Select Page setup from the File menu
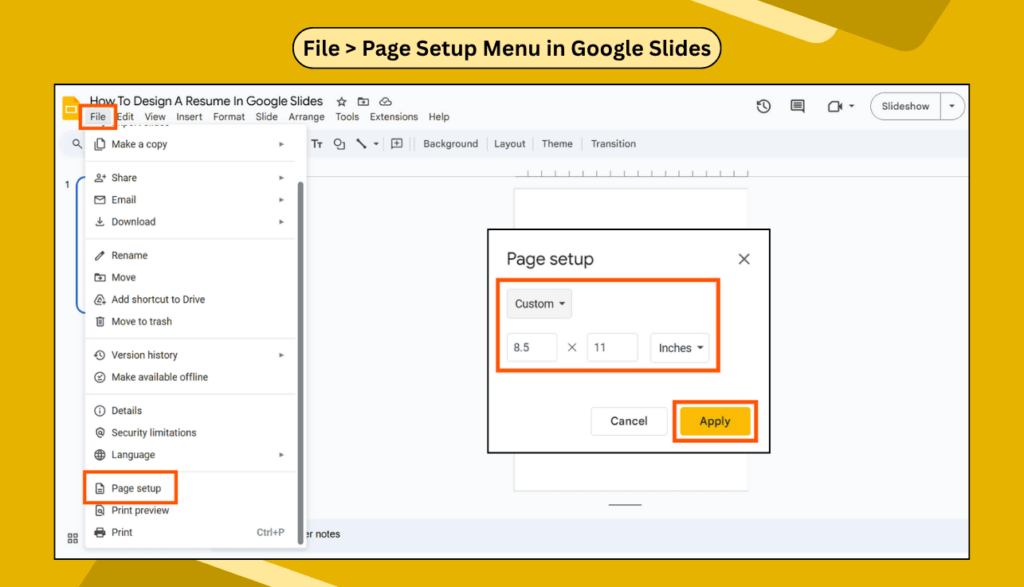1024x587 pixels. click(x=131, y=487)
